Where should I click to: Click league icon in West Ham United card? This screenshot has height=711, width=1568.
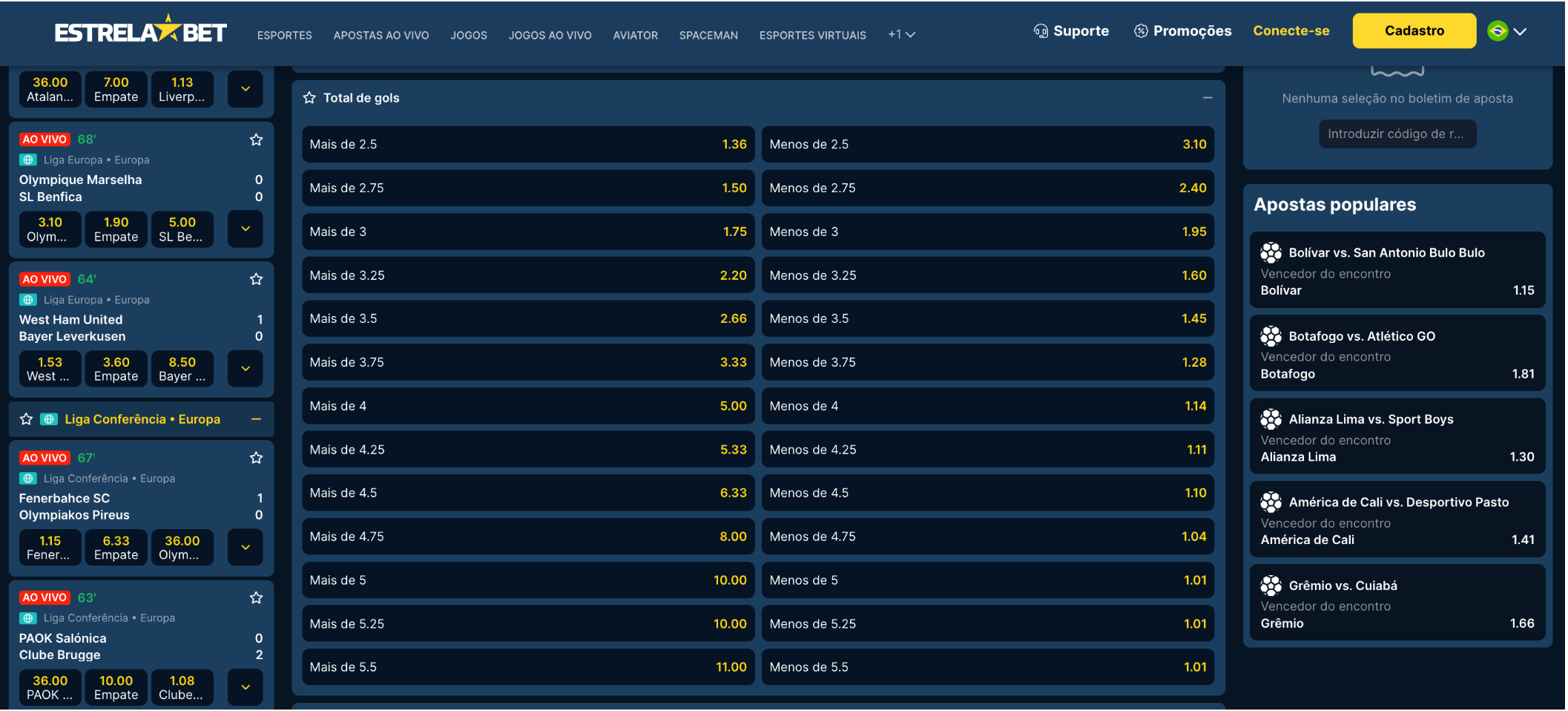28,300
